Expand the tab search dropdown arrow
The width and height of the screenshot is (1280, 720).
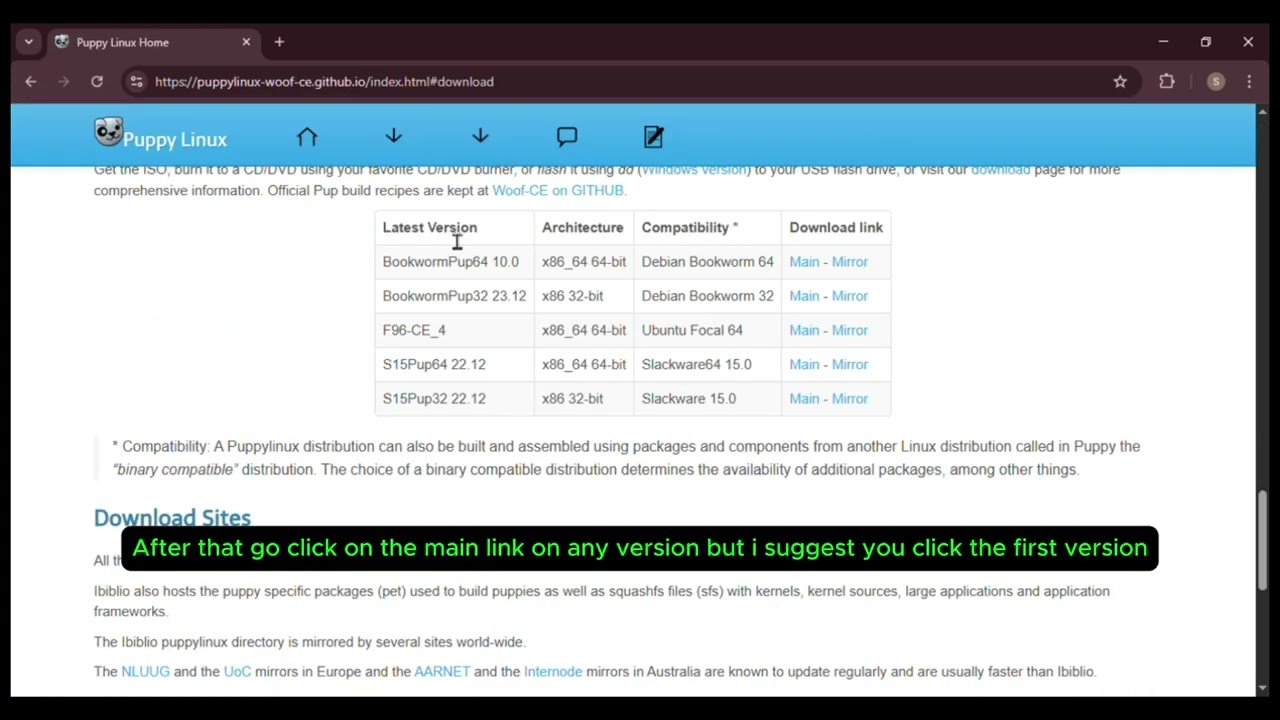(28, 42)
